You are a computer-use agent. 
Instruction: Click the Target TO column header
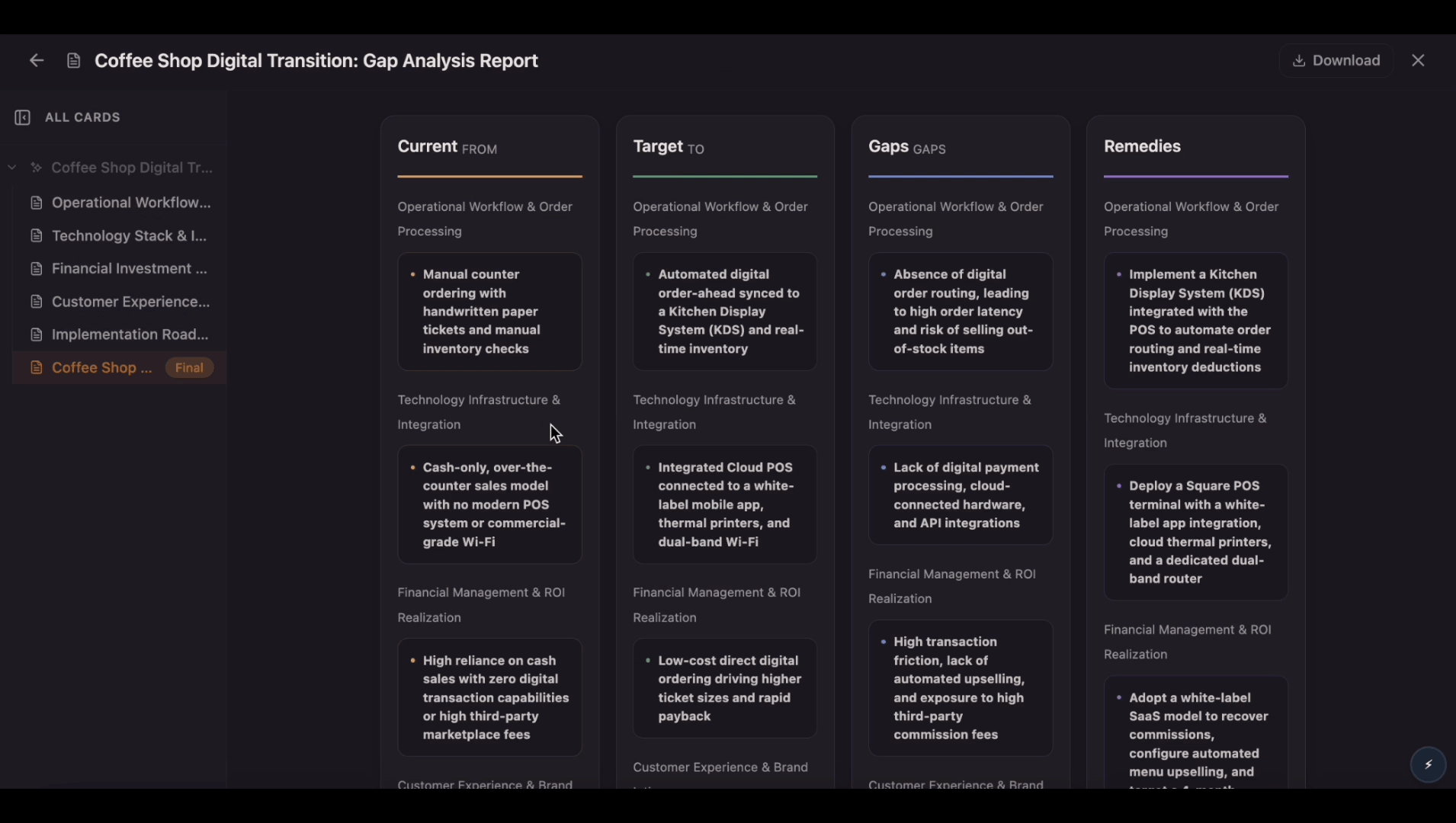tap(669, 147)
